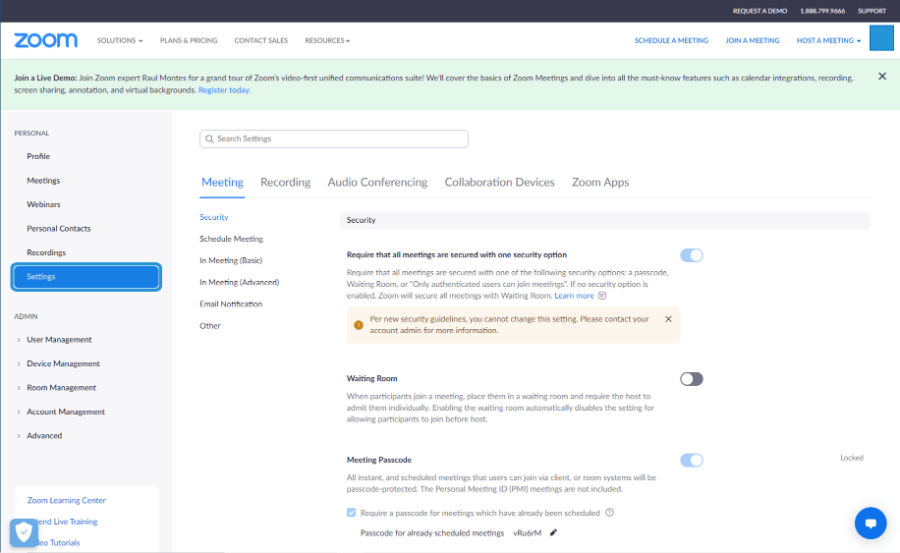This screenshot has width=900, height=553.
Task: Jump to Schedule Meeting section
Action: pos(231,239)
